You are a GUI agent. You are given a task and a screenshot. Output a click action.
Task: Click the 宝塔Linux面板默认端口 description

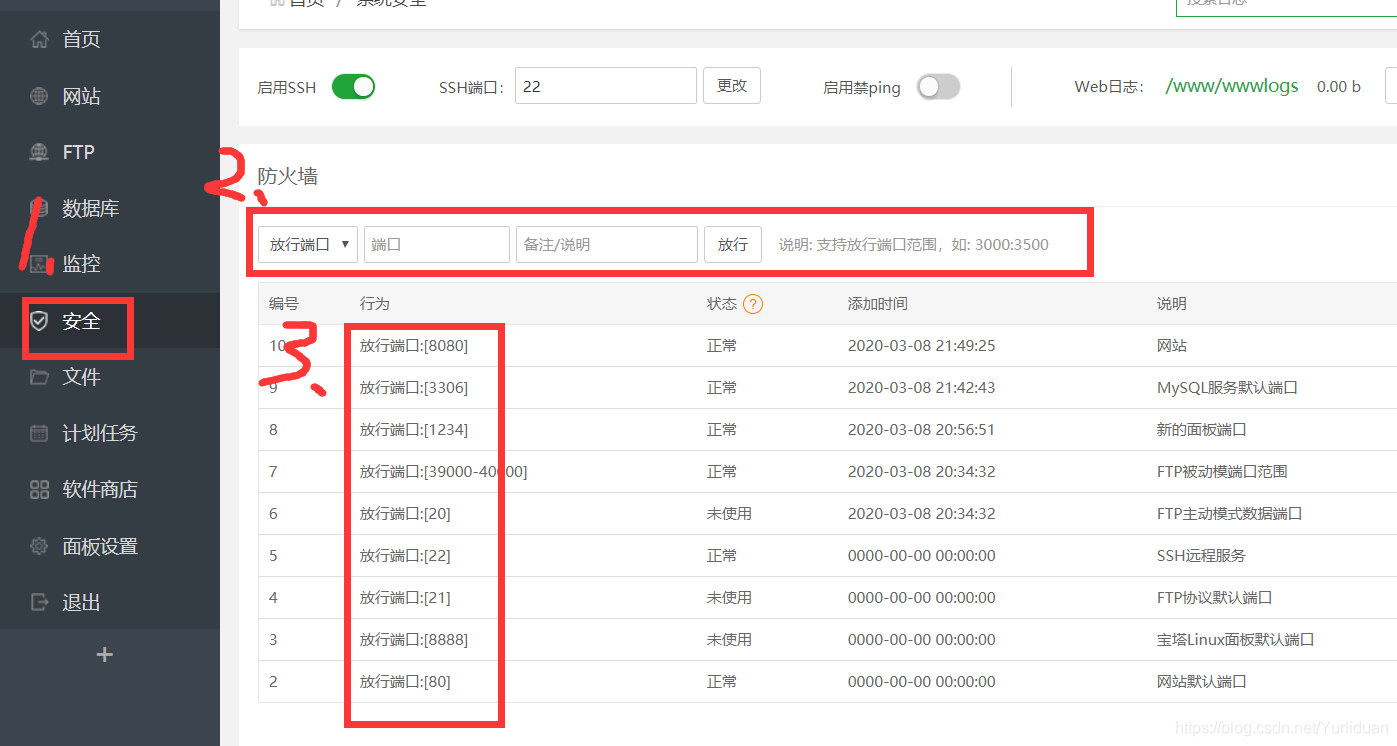(x=1235, y=640)
